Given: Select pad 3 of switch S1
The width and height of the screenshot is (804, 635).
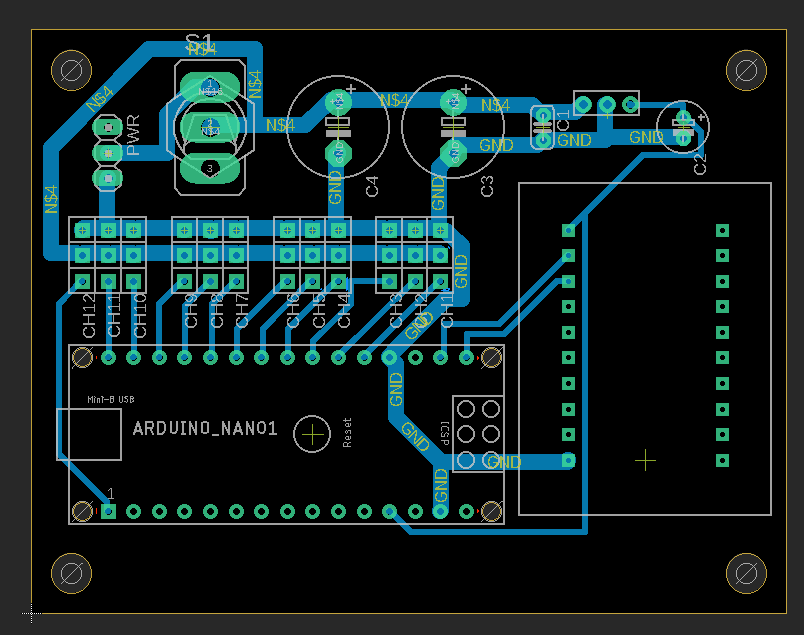Looking at the screenshot, I should (210, 169).
